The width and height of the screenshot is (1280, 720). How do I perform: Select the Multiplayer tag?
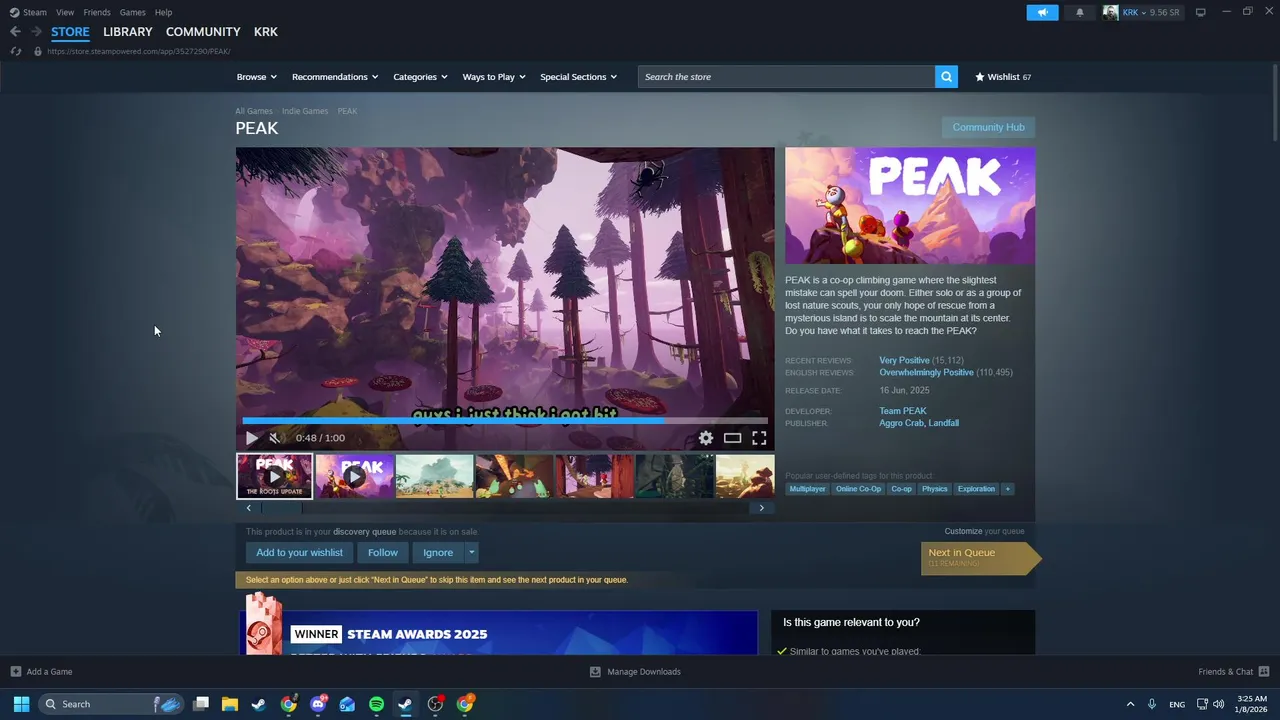click(807, 489)
